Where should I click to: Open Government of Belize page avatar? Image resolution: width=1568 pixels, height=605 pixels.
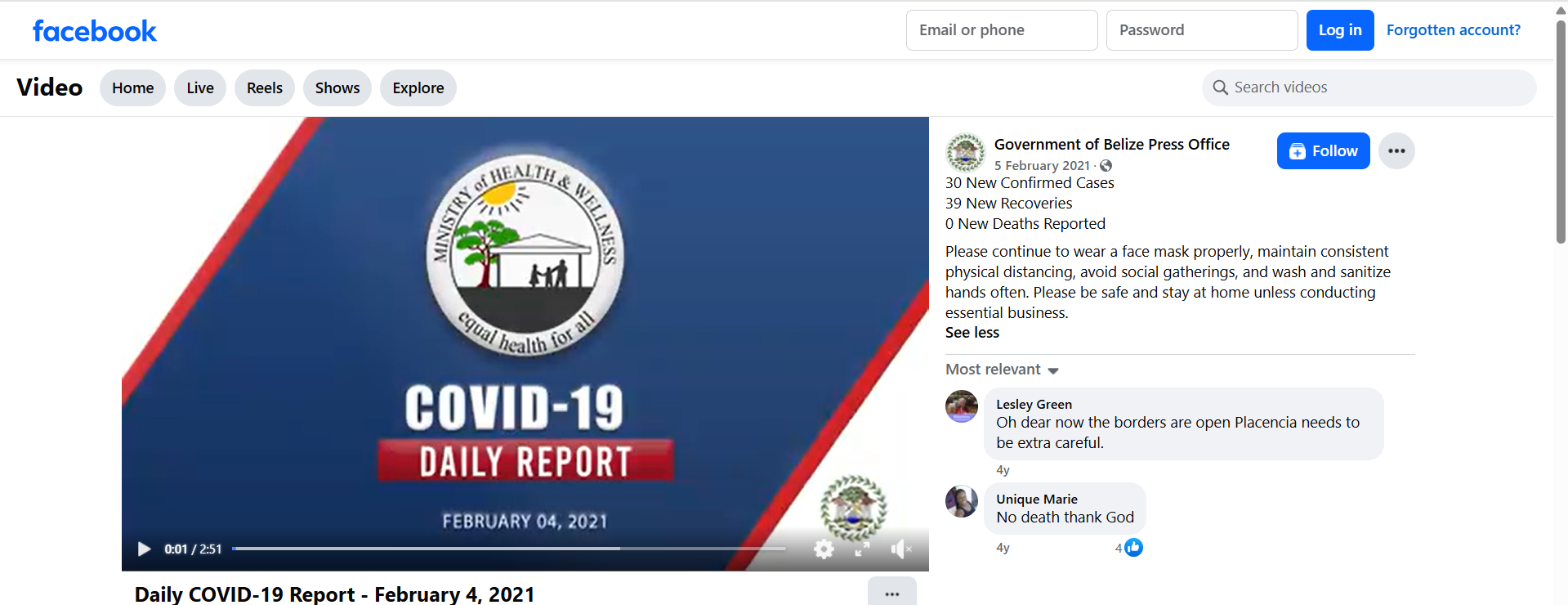(965, 152)
